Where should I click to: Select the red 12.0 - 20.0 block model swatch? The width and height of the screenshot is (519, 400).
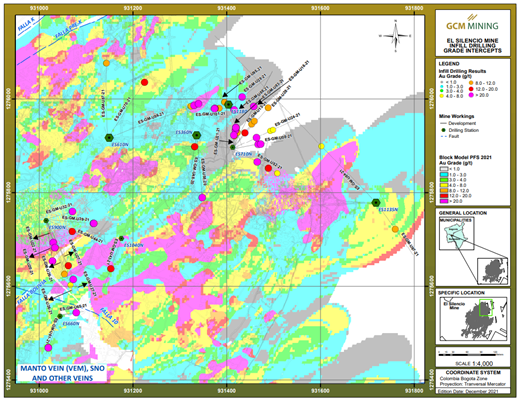point(444,196)
